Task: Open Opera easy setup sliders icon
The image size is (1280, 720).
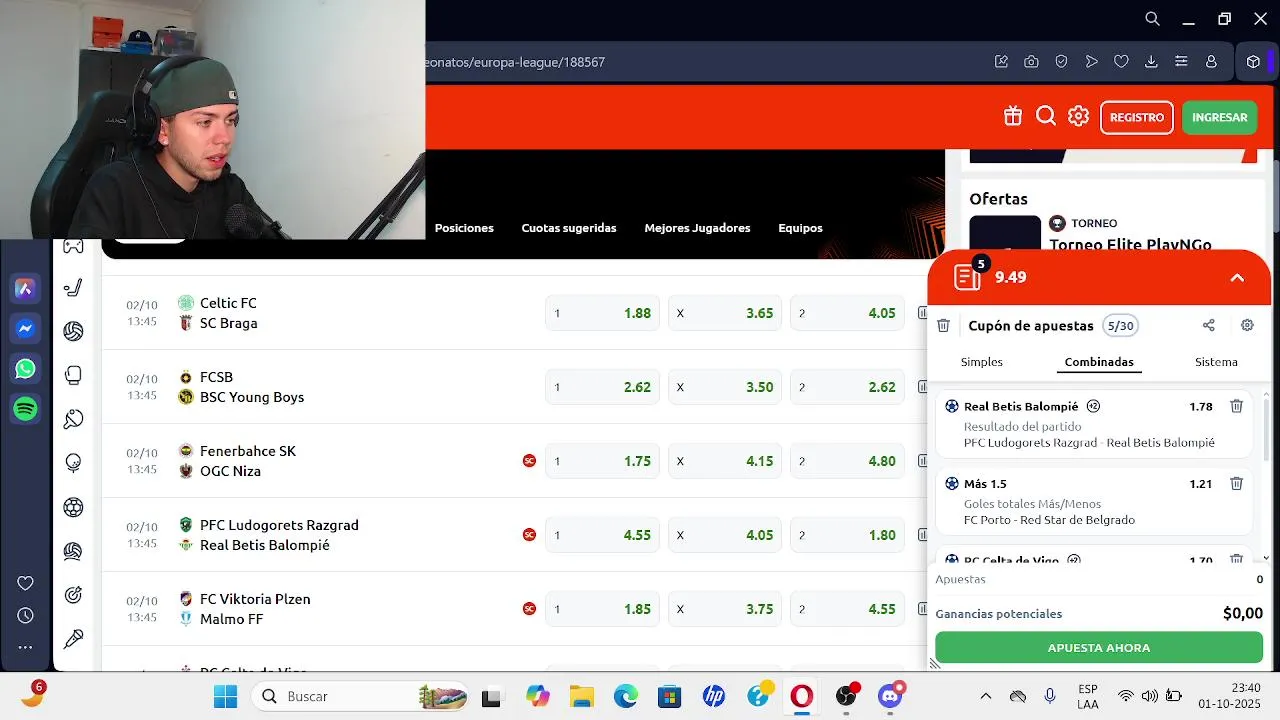Action: click(x=1181, y=62)
